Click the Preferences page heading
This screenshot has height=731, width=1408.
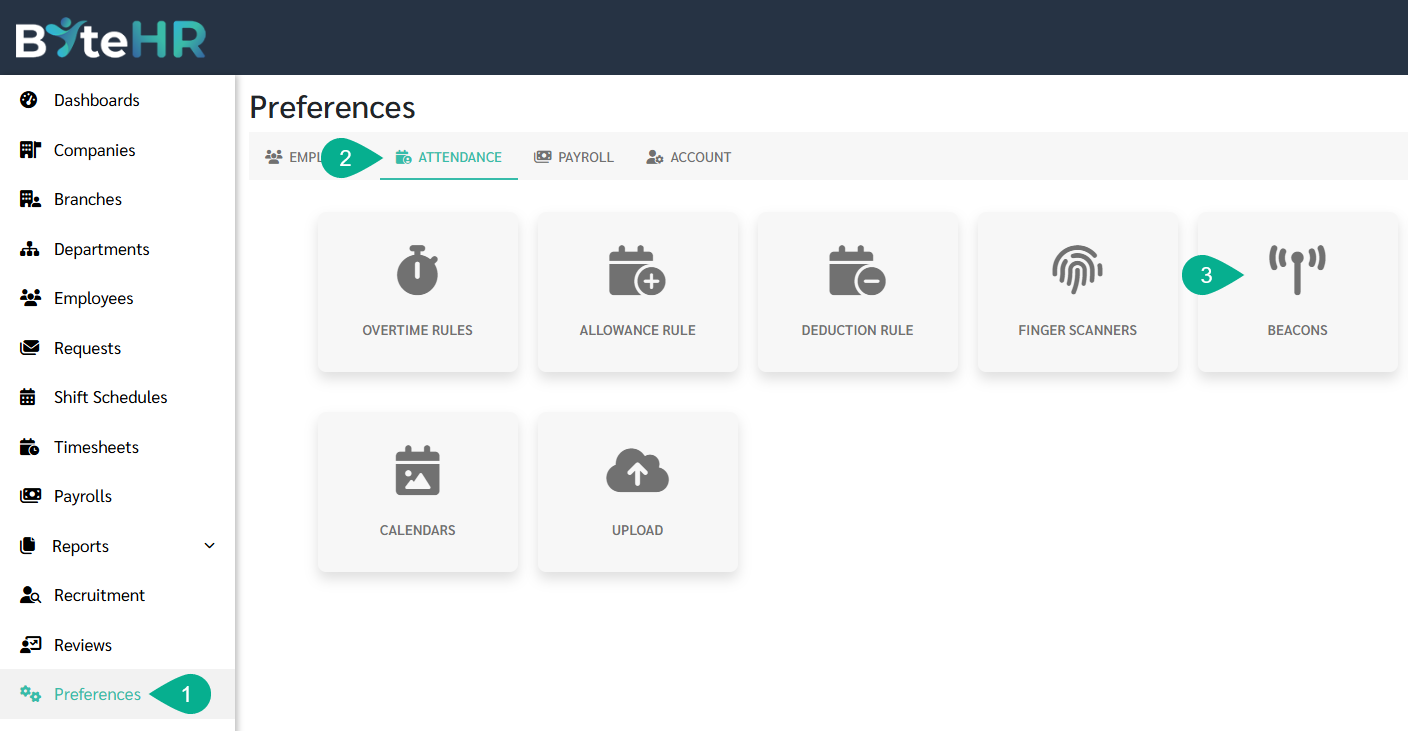332,107
